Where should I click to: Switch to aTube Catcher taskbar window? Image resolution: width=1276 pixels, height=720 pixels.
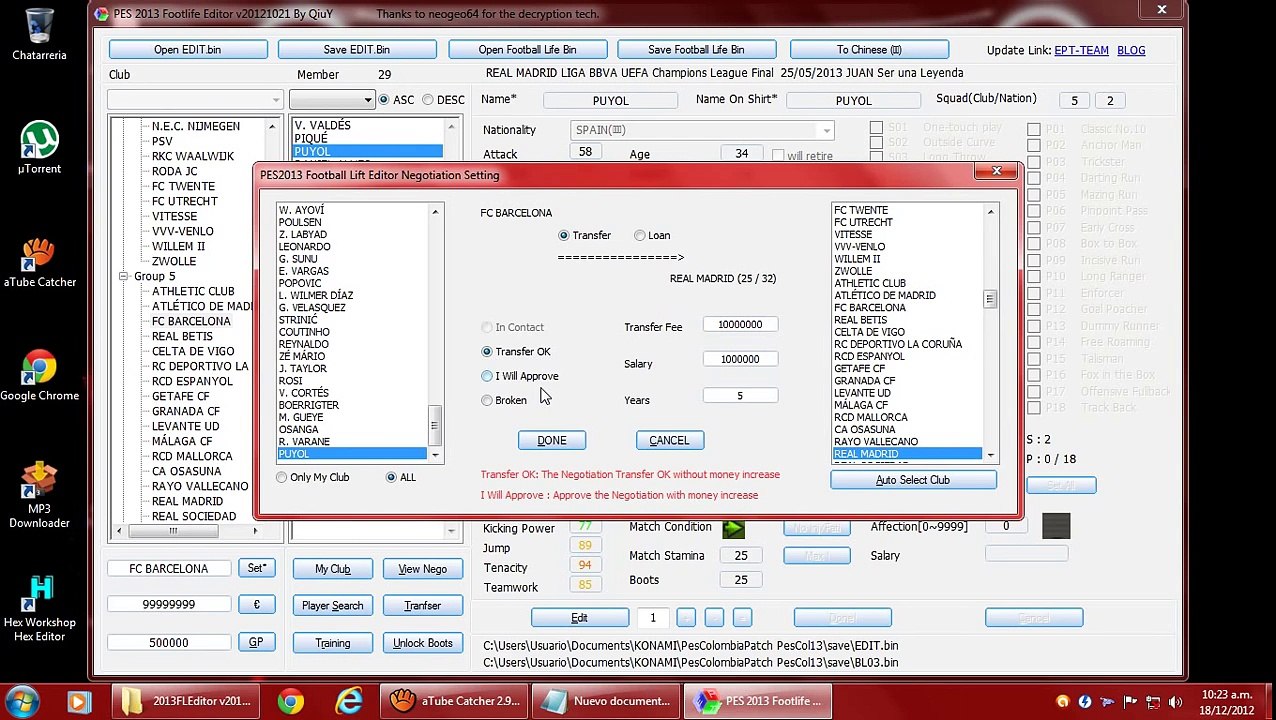(x=454, y=701)
